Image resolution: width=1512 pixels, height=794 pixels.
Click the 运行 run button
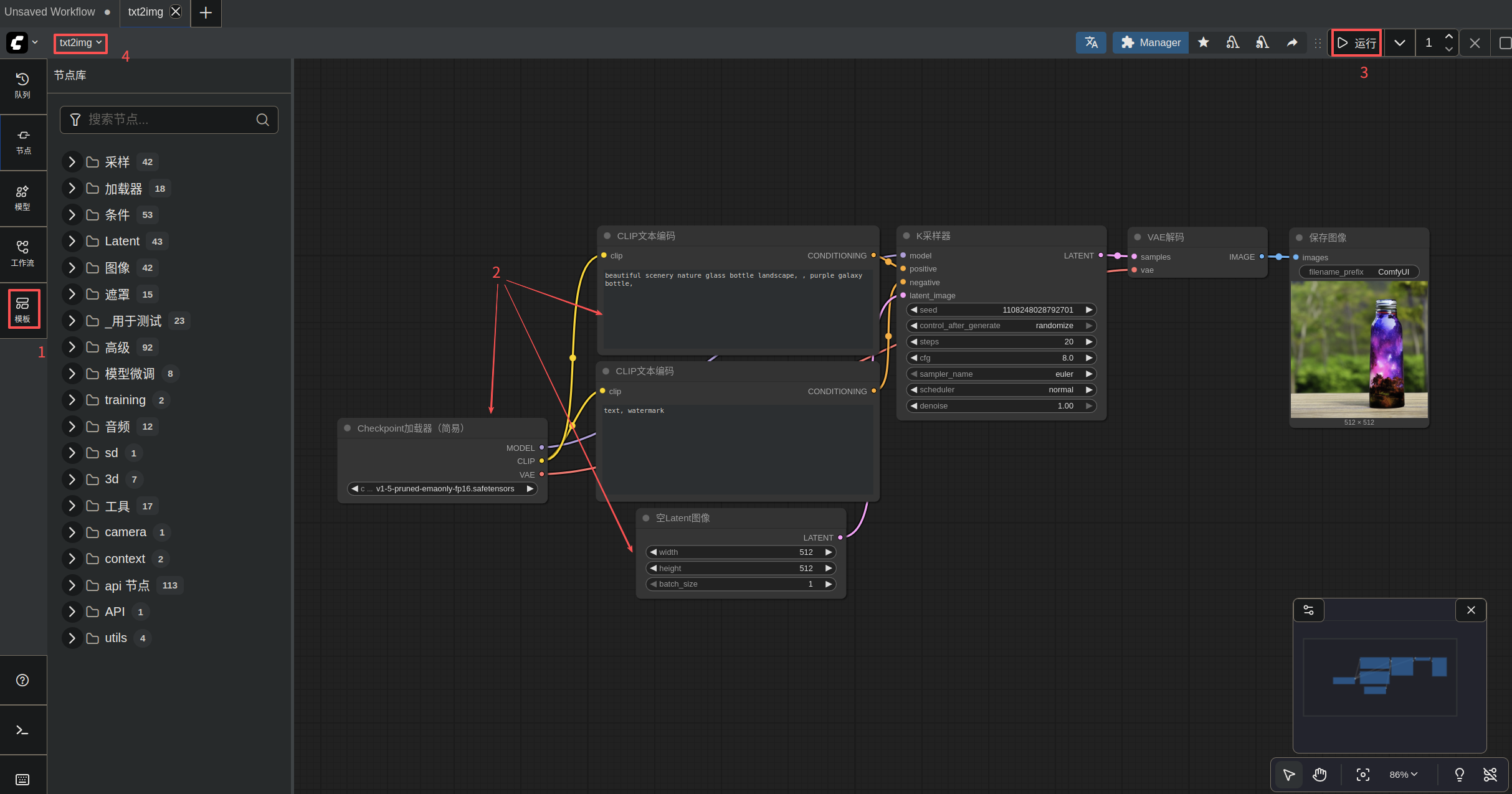[1357, 43]
